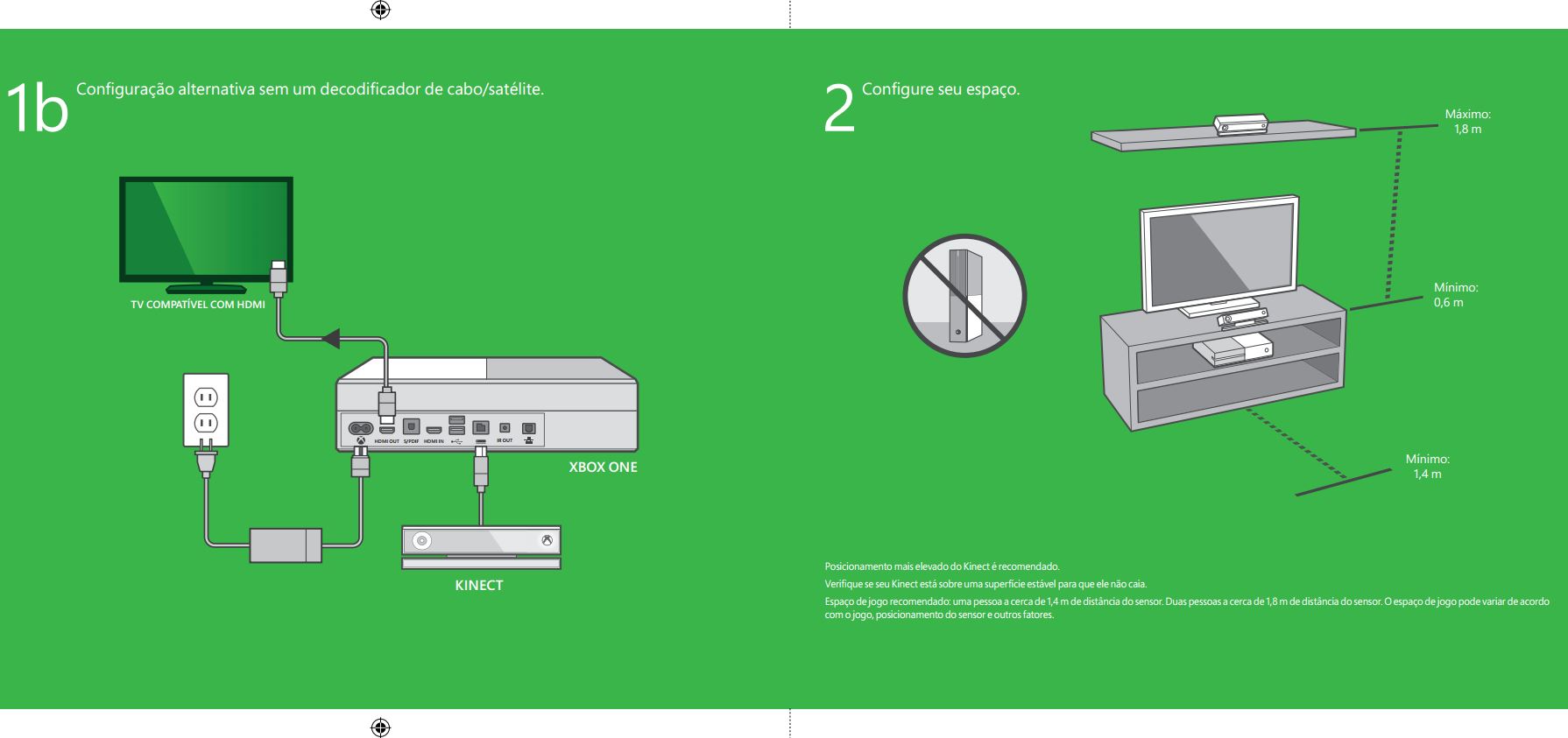Click the large step number 1b
This screenshot has height=738, width=1568.
coord(37,109)
